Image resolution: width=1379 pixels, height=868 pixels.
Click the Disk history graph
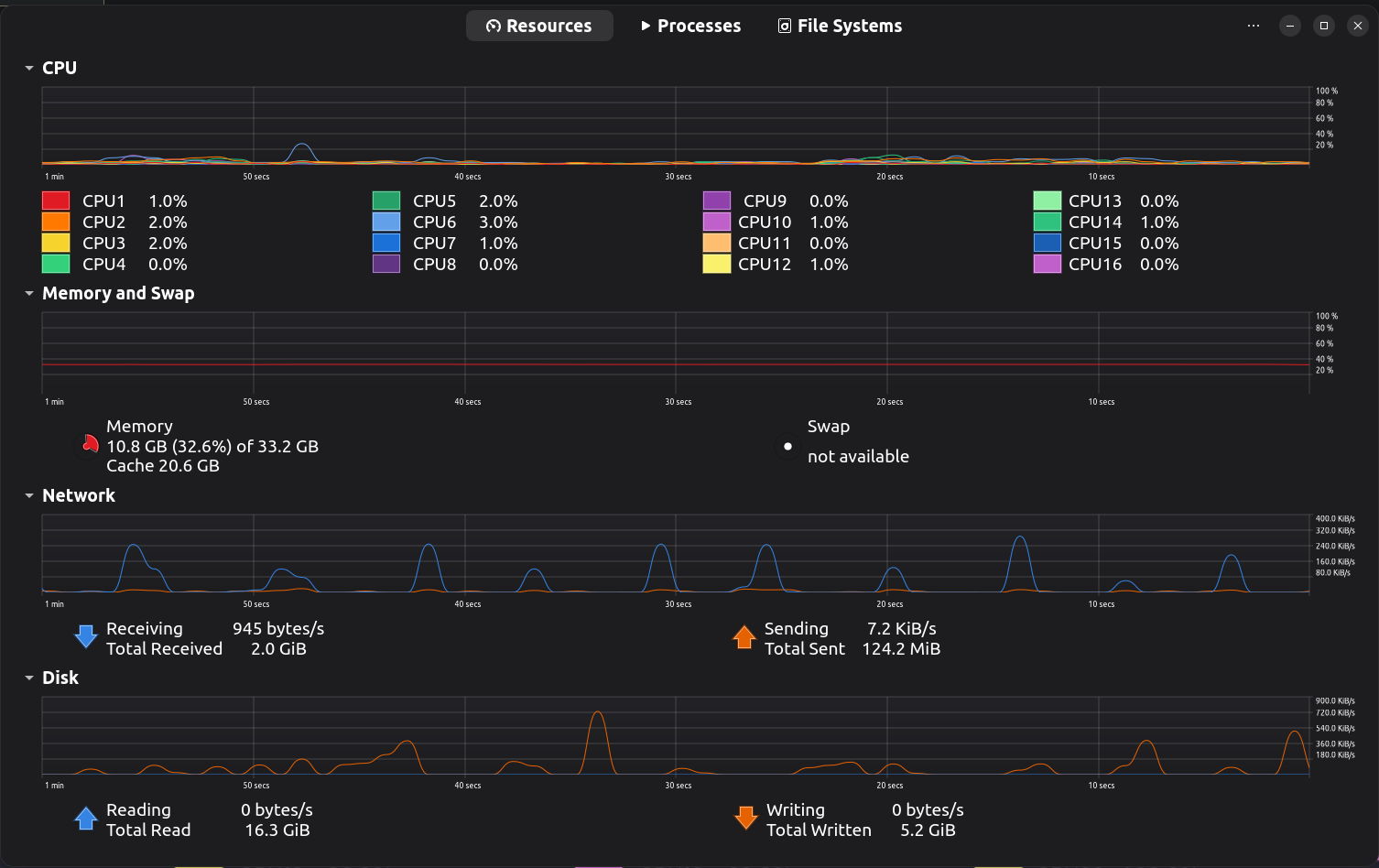(x=676, y=736)
